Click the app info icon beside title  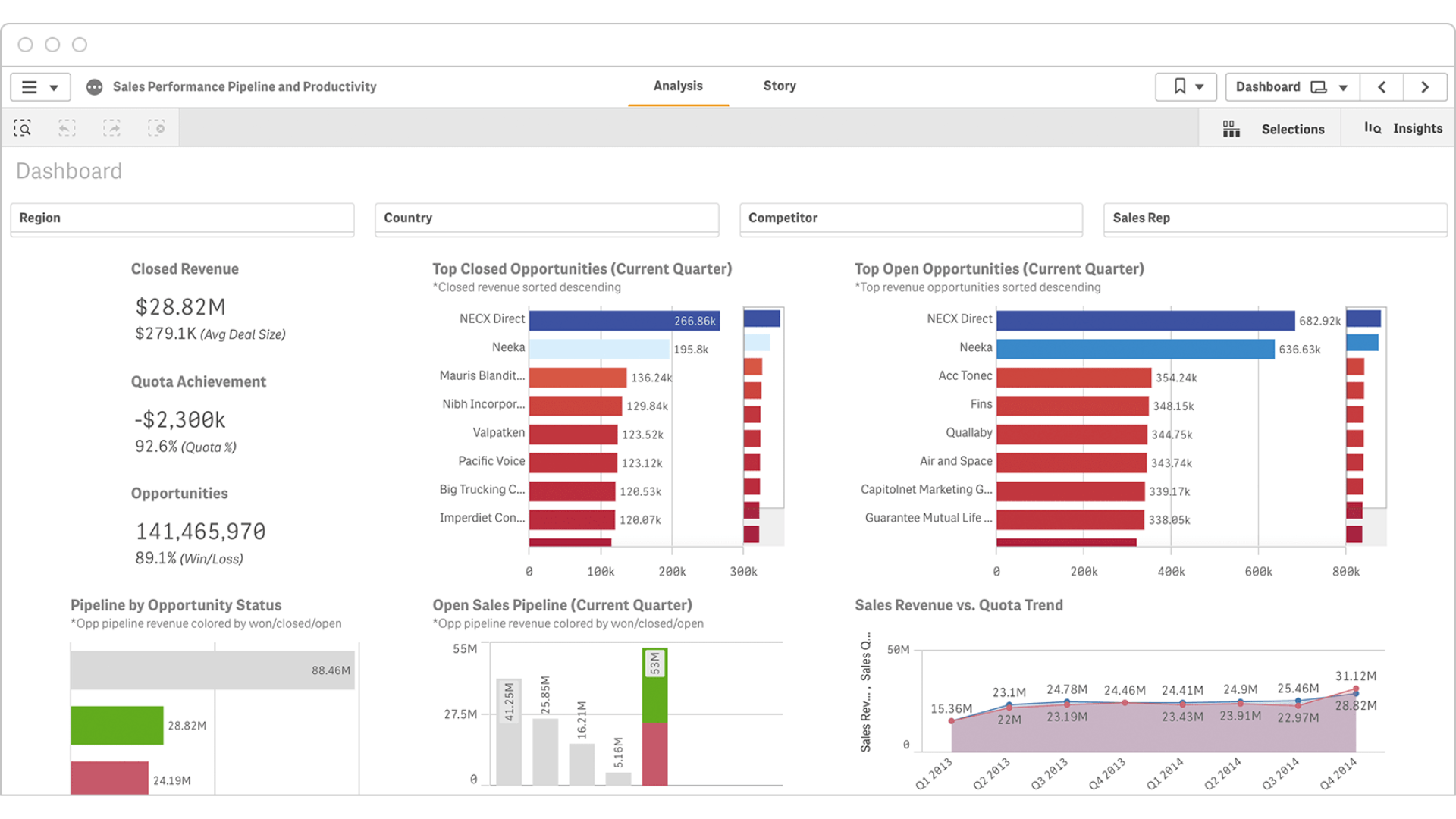coord(94,87)
